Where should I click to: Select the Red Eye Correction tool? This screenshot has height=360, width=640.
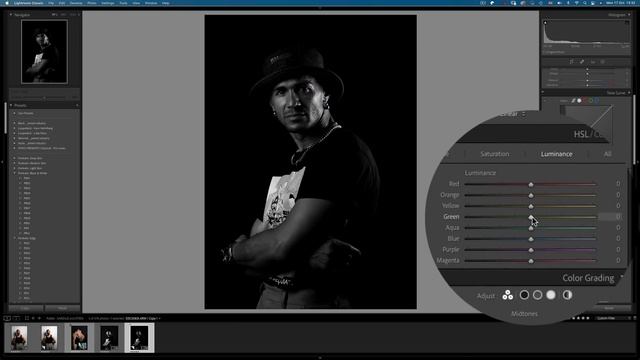point(592,62)
